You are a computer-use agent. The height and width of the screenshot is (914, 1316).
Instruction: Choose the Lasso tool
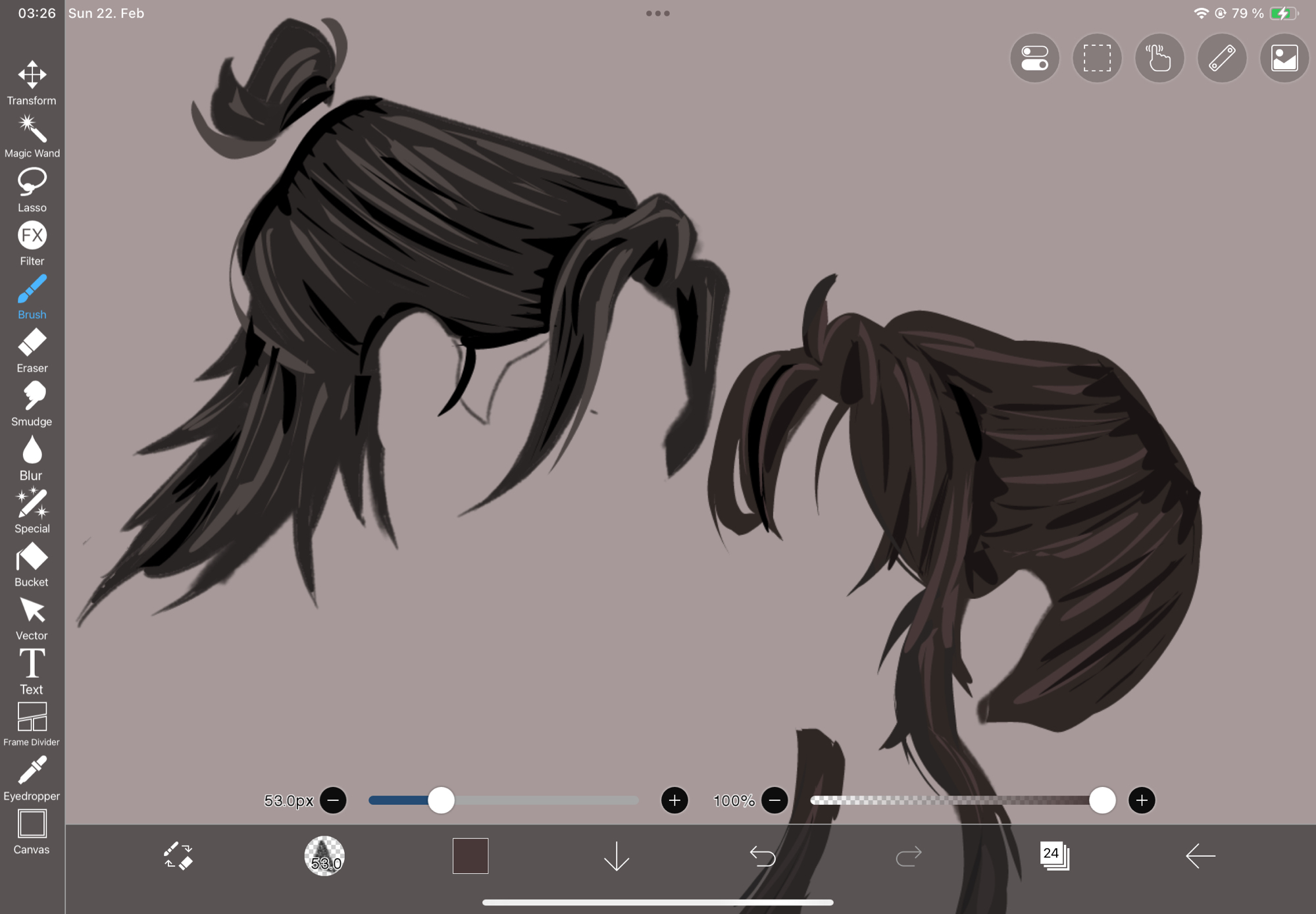click(x=32, y=190)
